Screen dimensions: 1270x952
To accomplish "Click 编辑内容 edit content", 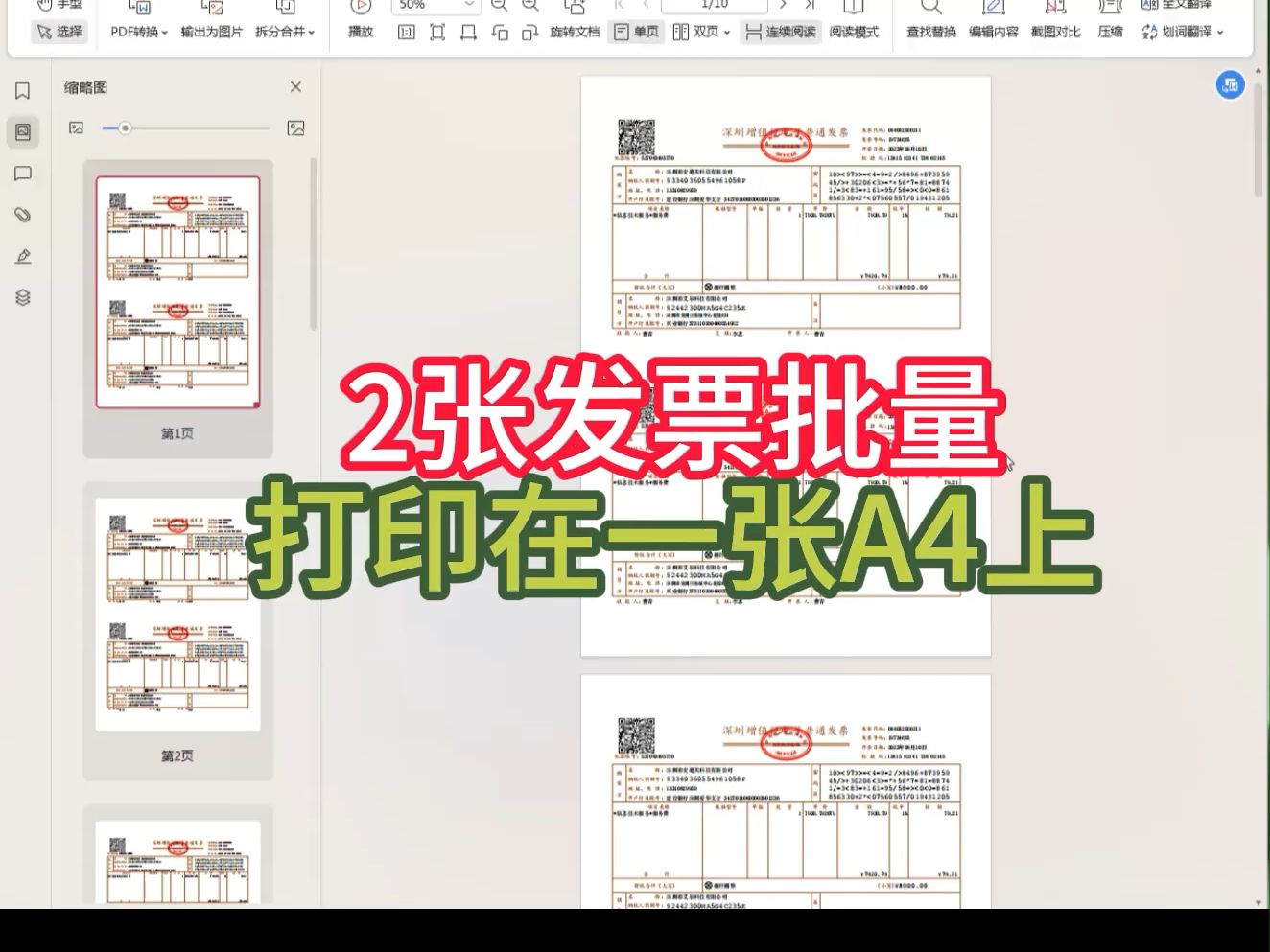I will click(x=993, y=32).
